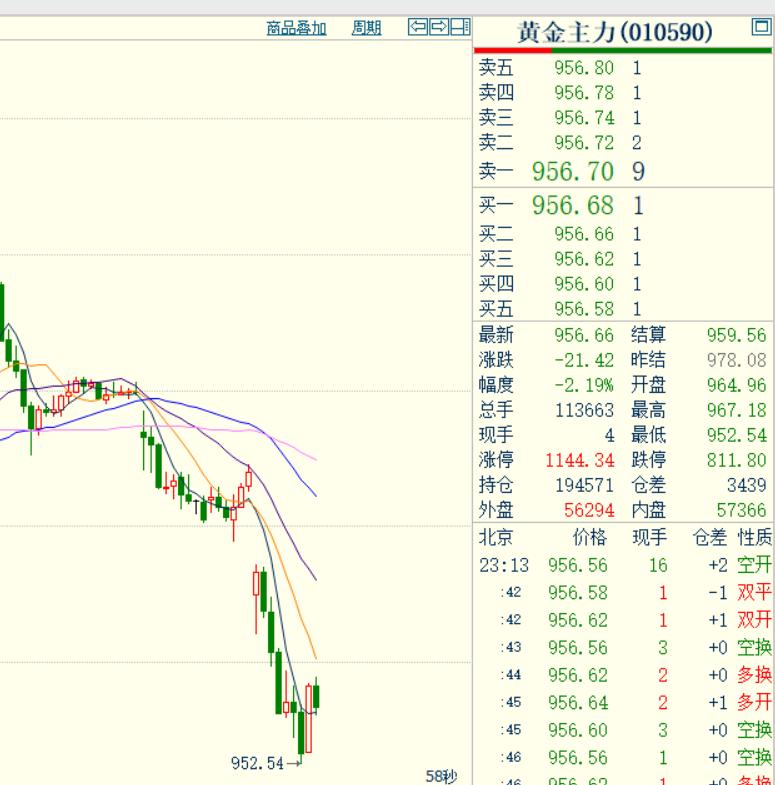Click the left arrow navigation icon
Image resolution: width=775 pixels, height=785 pixels.
pos(418,27)
